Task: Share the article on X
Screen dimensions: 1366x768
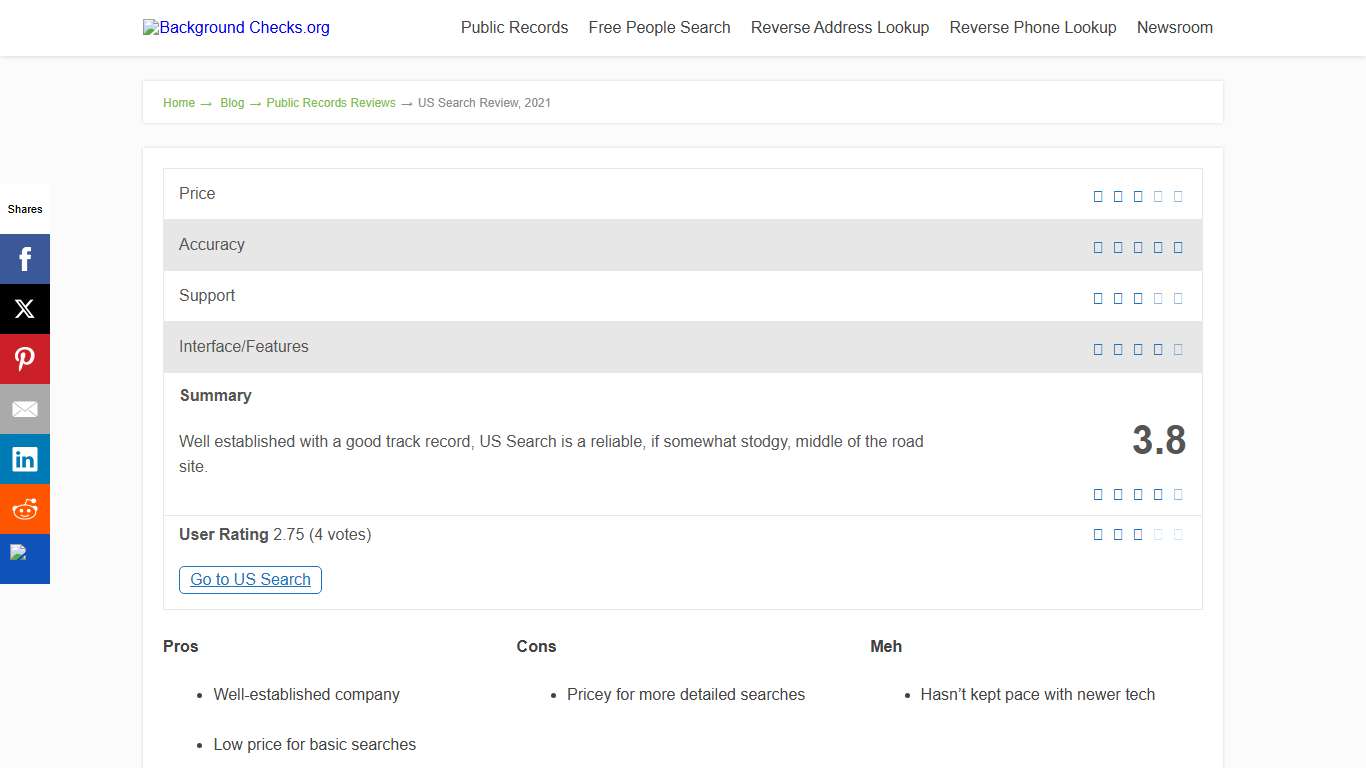Action: tap(25, 309)
